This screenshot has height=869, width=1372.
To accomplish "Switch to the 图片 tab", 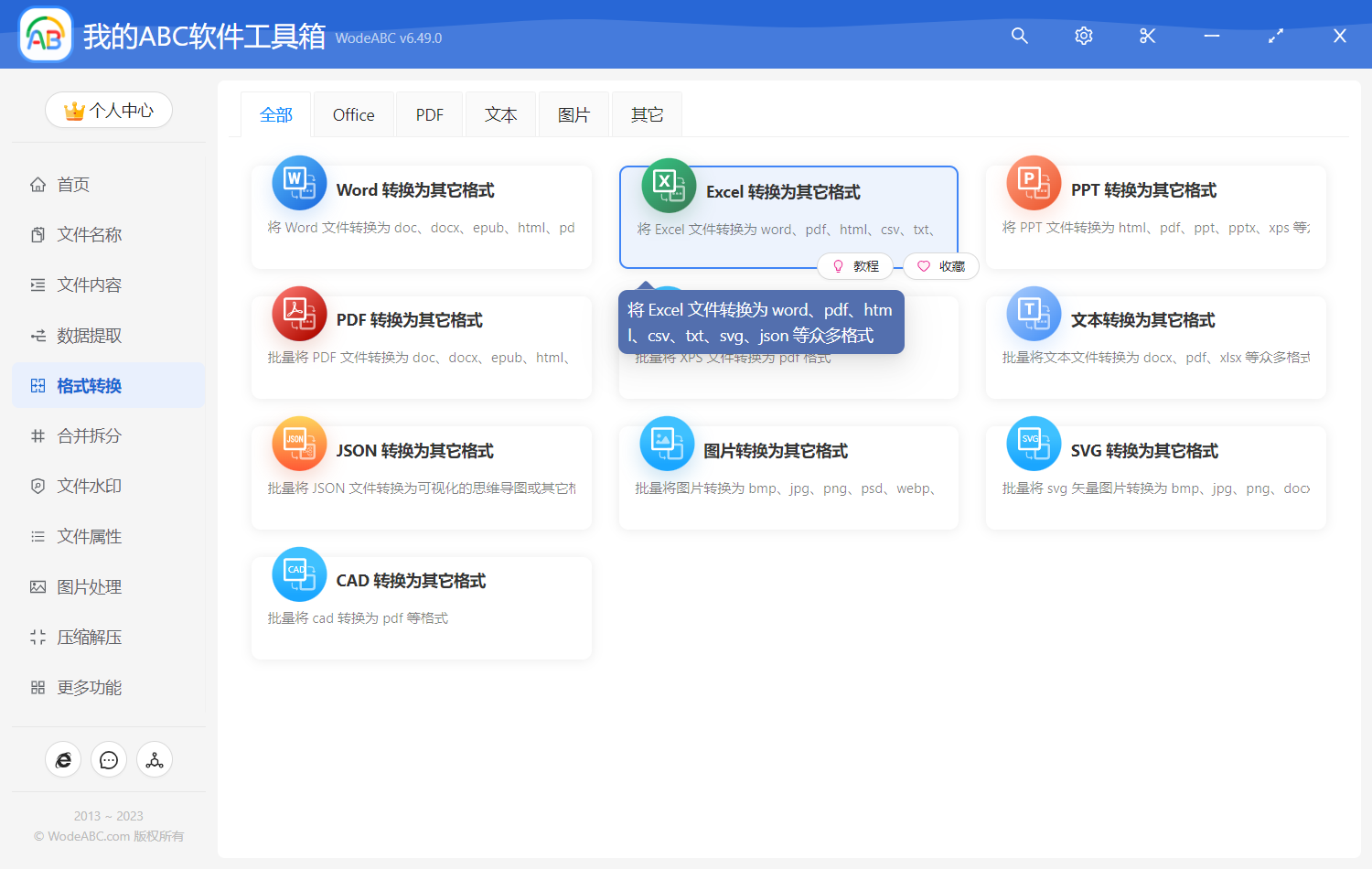I will (573, 113).
